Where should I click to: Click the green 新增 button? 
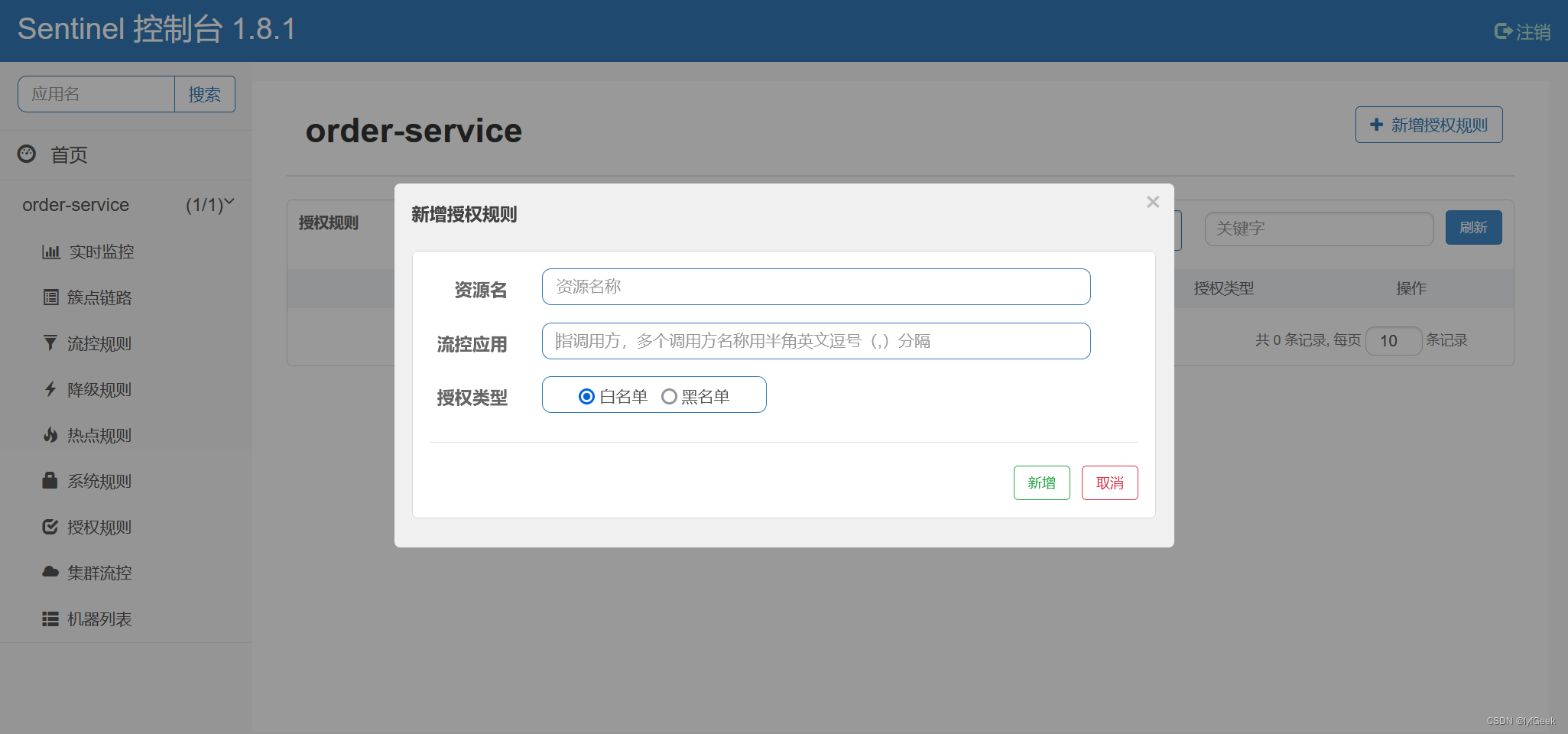coord(1041,482)
